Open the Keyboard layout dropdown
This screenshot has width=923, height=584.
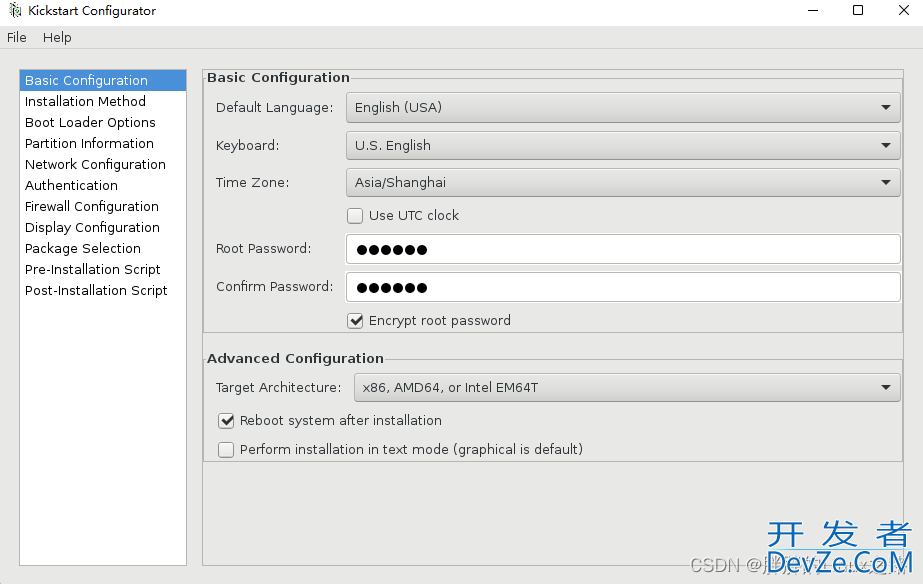tap(623, 145)
